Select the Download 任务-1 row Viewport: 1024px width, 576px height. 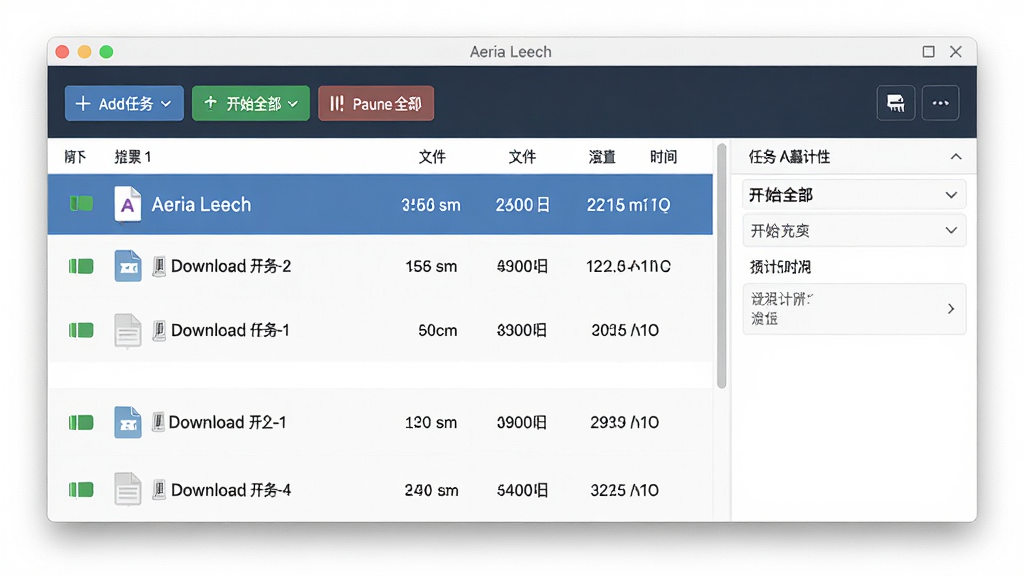click(x=380, y=330)
